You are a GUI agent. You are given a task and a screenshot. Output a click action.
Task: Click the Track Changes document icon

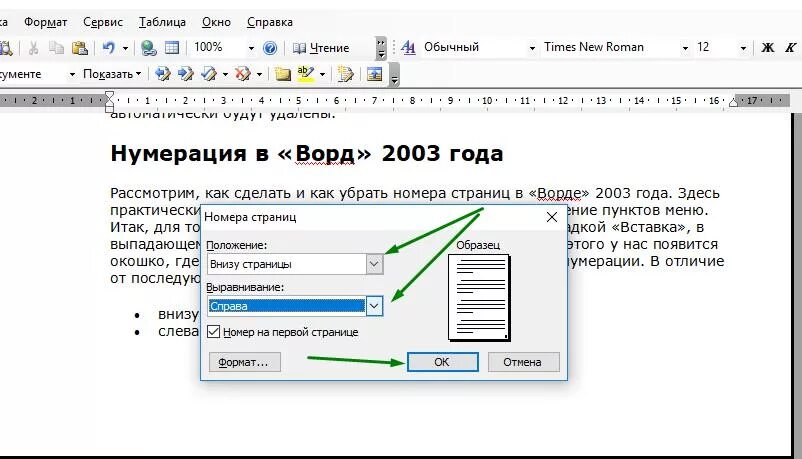[x=345, y=74]
